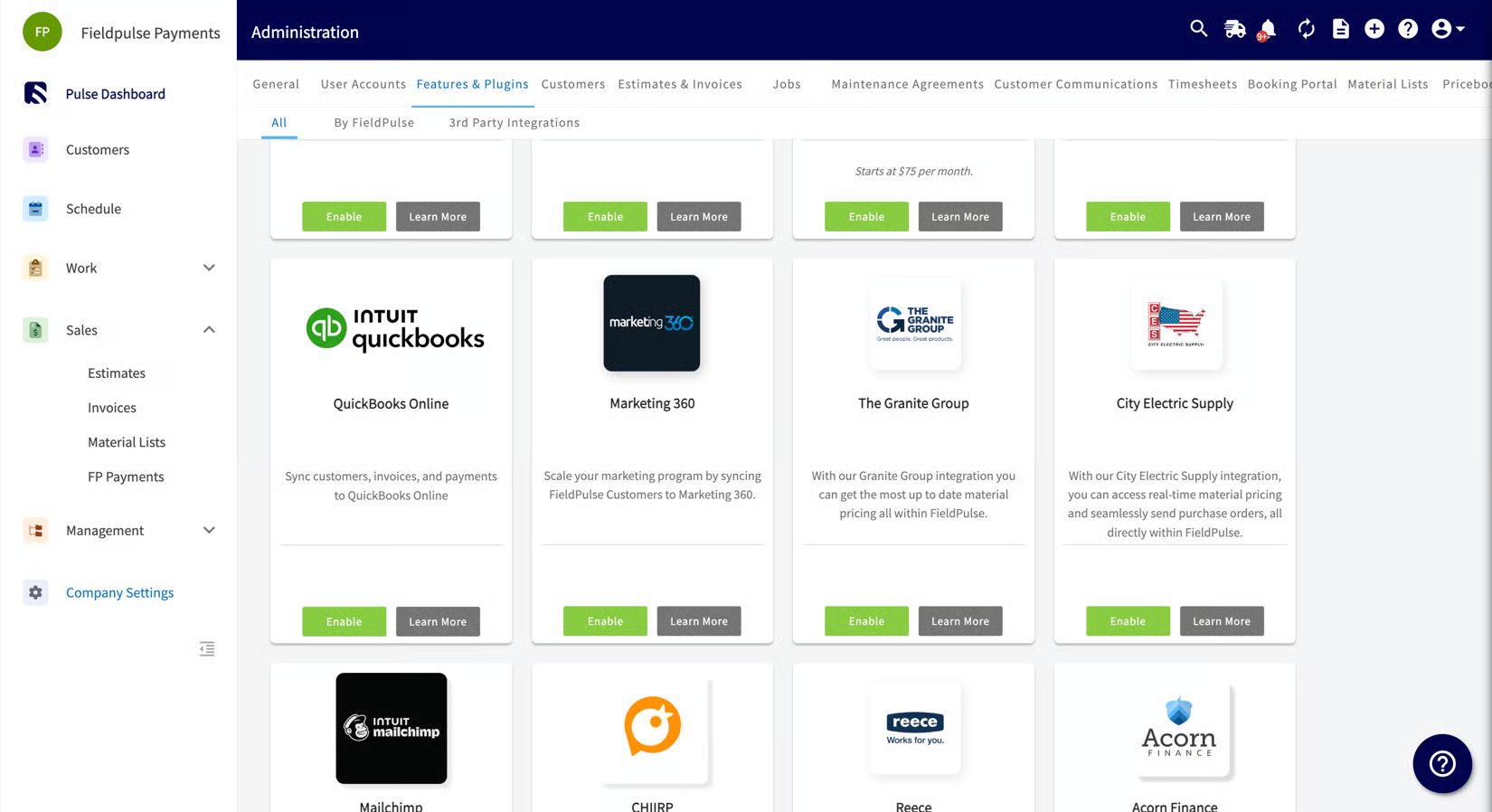
Task: Enable The Granite Group integration
Action: 866,621
